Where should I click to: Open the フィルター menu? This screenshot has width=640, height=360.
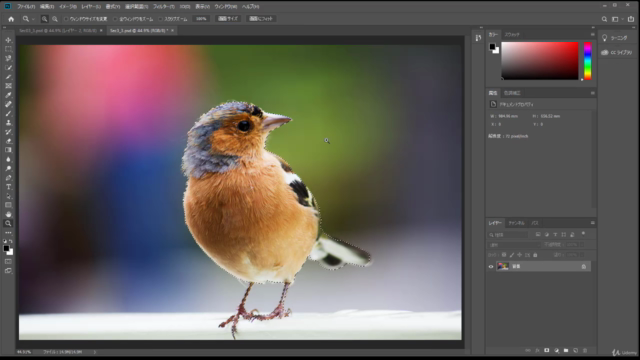[164, 7]
